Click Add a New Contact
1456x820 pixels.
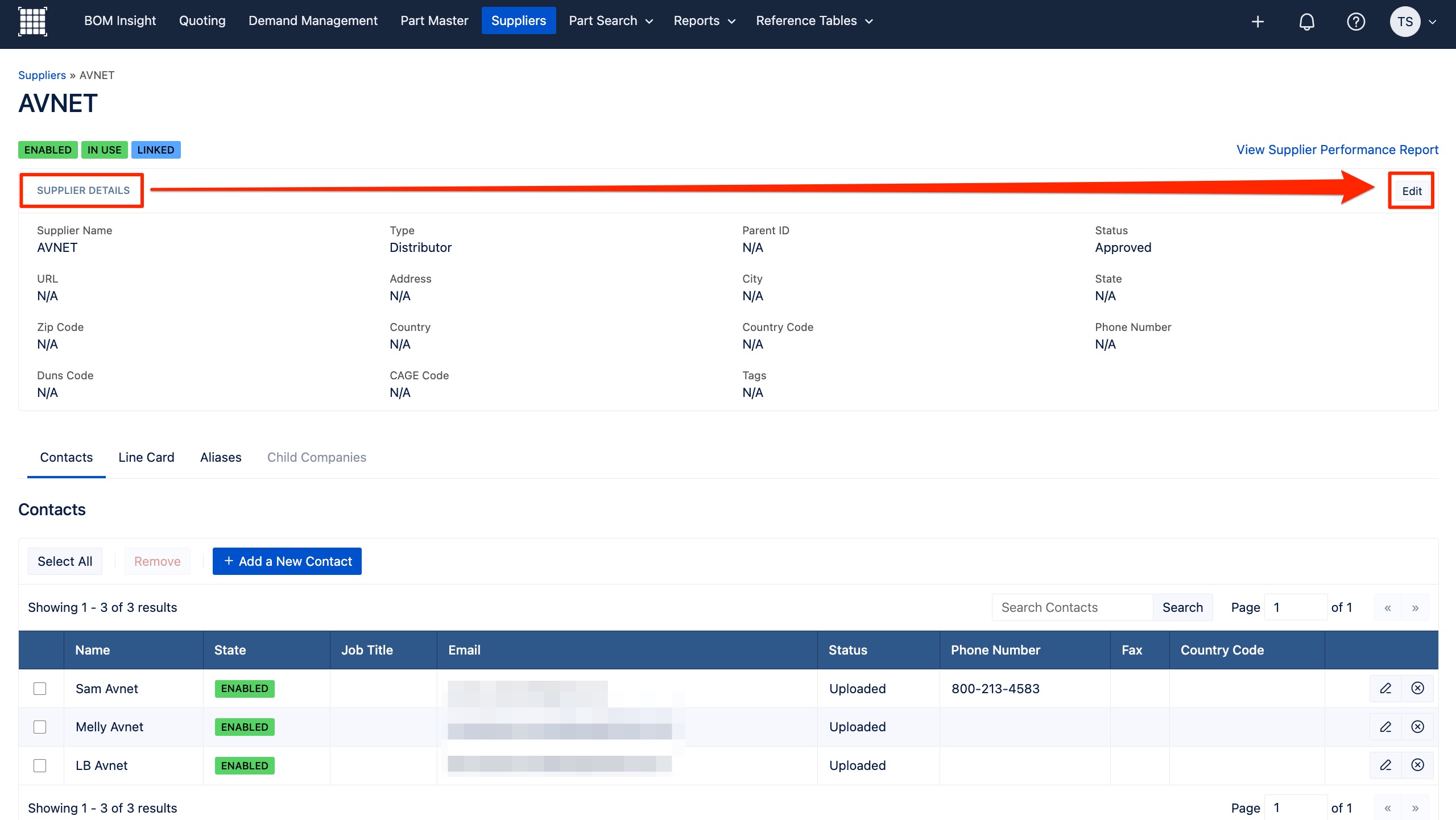287,561
